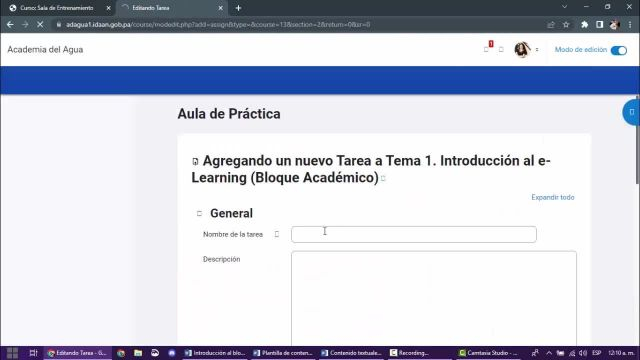
Task: Open a new browser tab
Action: (x=238, y=8)
